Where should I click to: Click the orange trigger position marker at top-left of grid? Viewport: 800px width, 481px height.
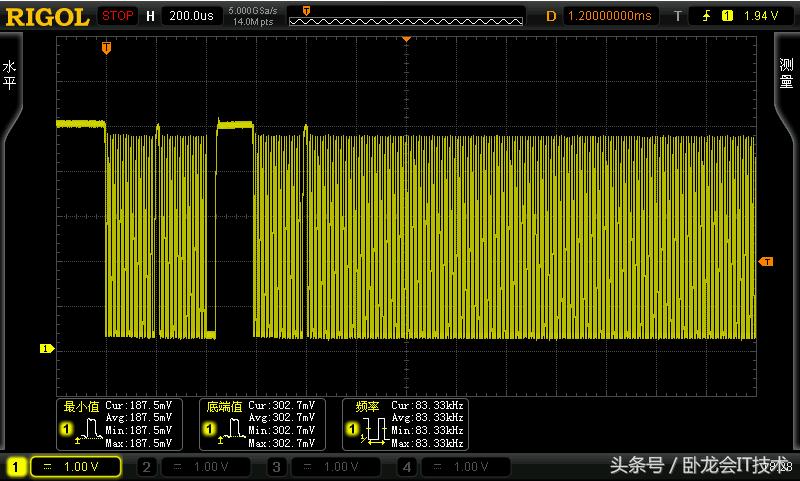(x=106, y=47)
